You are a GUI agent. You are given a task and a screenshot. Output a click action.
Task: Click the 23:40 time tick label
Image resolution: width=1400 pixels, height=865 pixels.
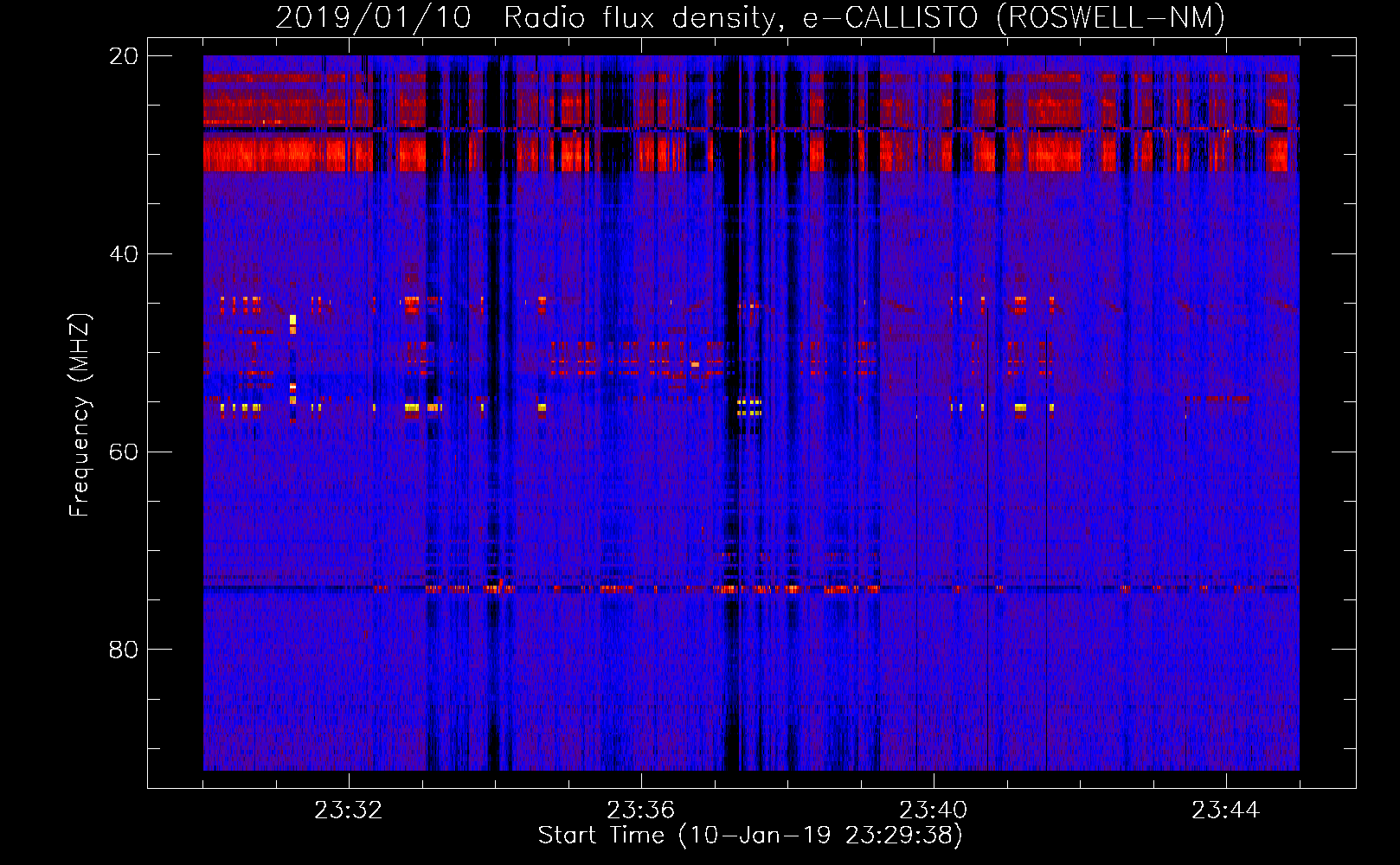pos(933,811)
